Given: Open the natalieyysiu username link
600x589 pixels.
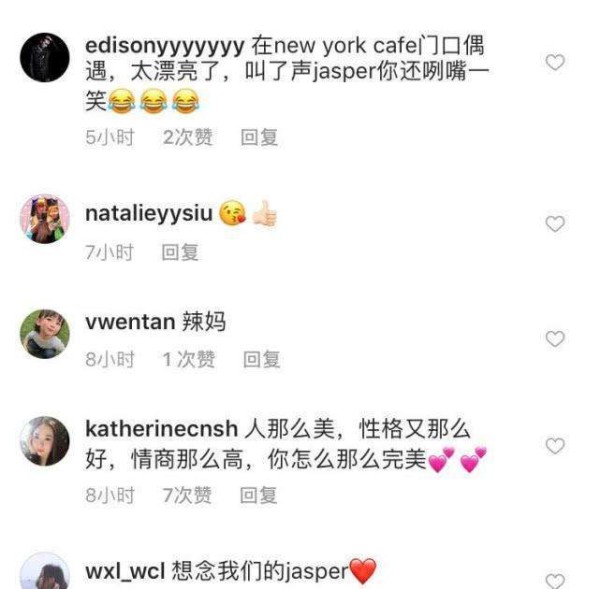Looking at the screenshot, I should (x=149, y=213).
